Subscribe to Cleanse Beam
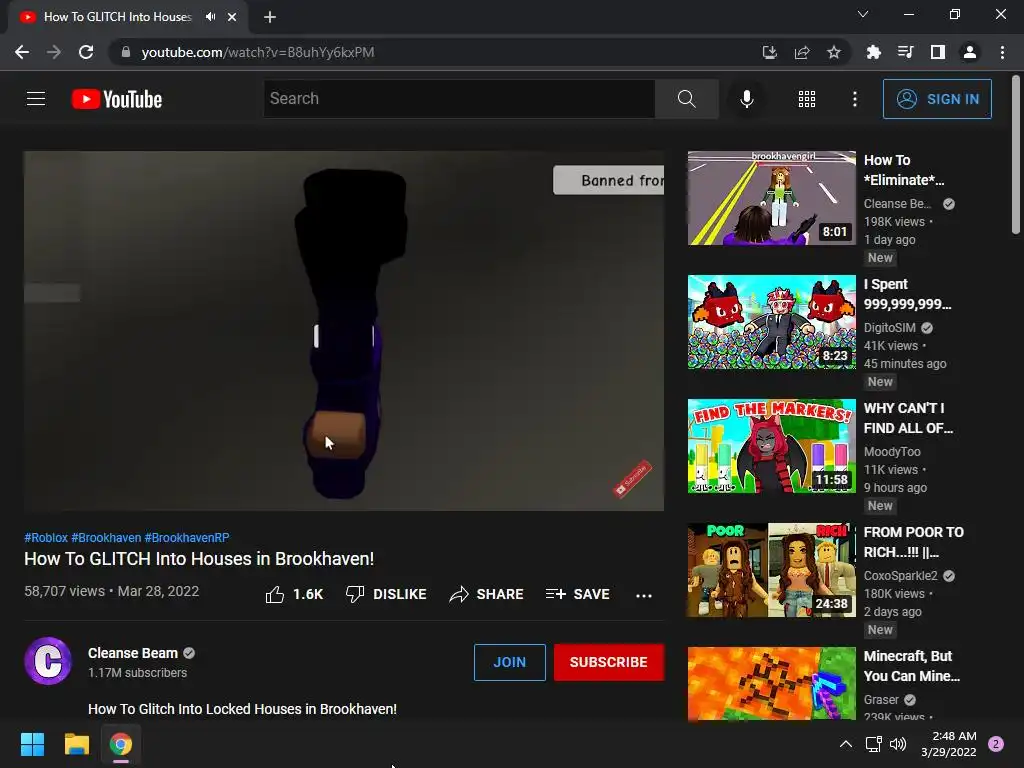 [609, 662]
